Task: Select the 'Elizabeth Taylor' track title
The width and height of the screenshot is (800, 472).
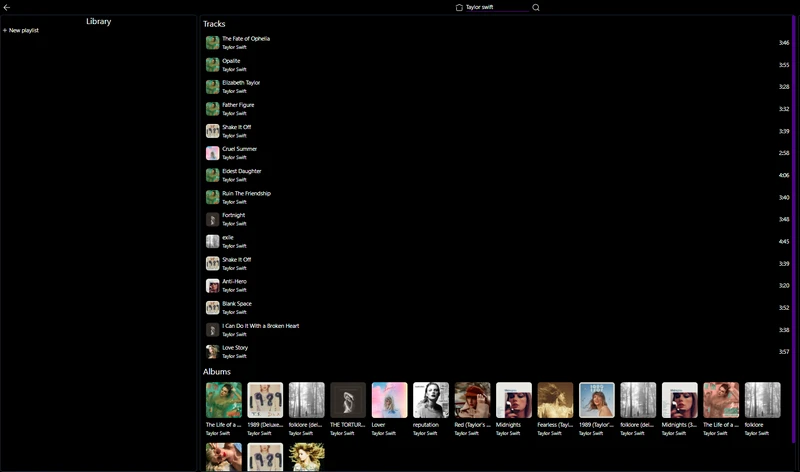Action: pyautogui.click(x=241, y=83)
